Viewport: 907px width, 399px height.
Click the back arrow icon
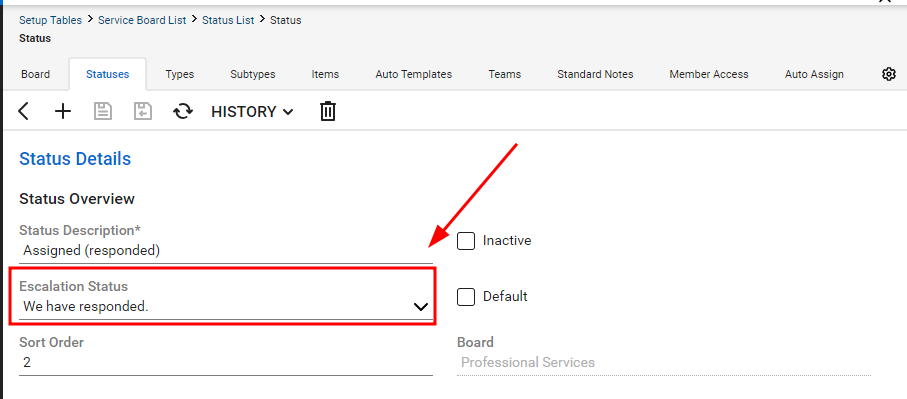click(23, 111)
